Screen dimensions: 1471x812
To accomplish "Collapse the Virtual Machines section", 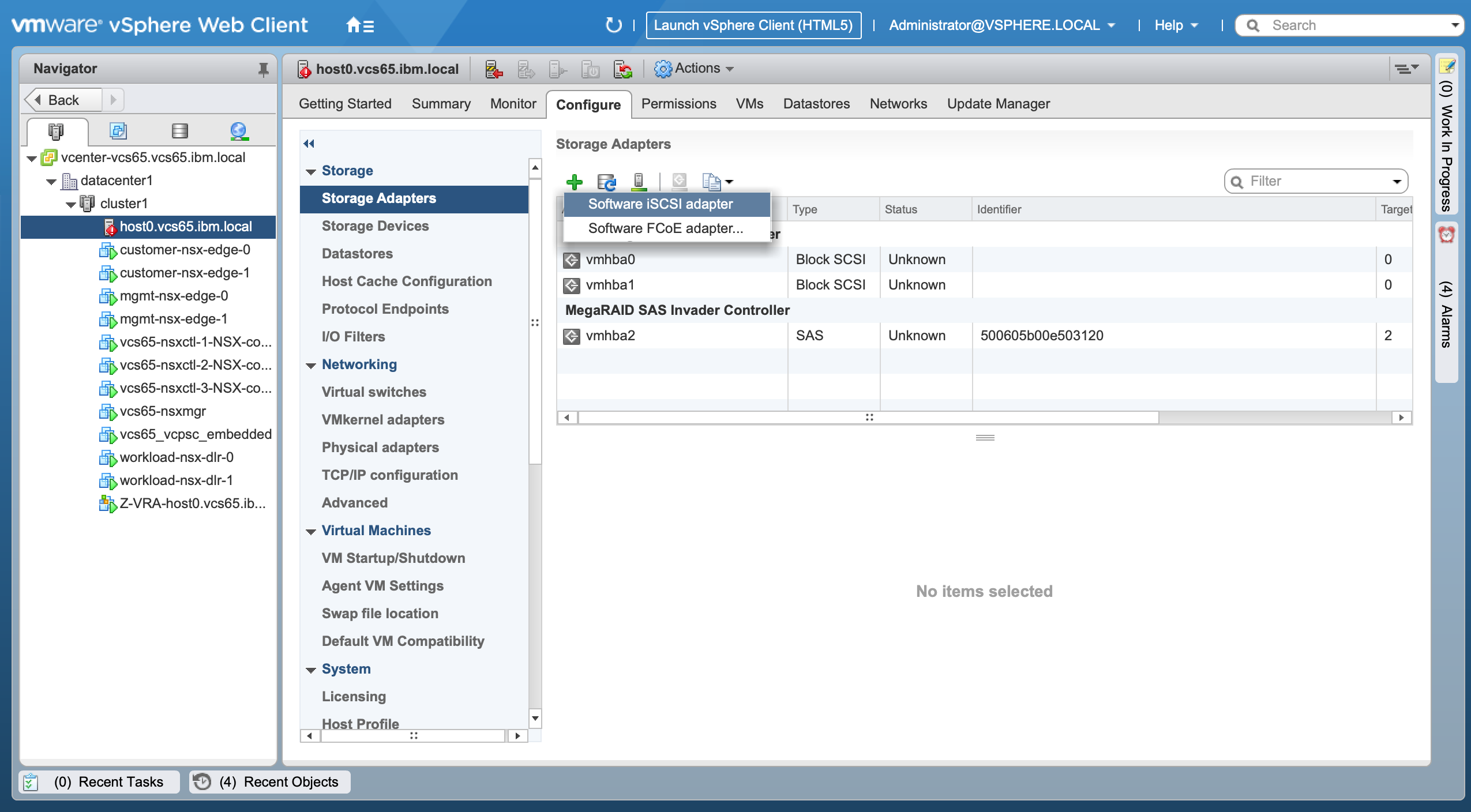I will tap(311, 532).
